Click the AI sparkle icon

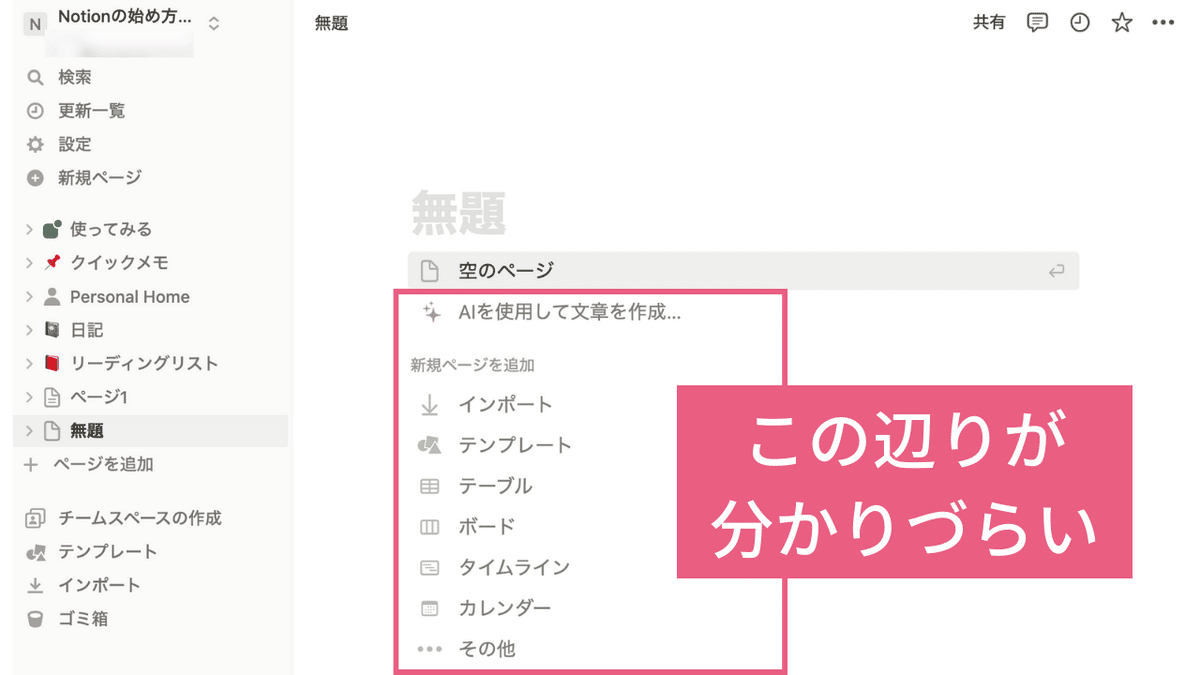[431, 312]
